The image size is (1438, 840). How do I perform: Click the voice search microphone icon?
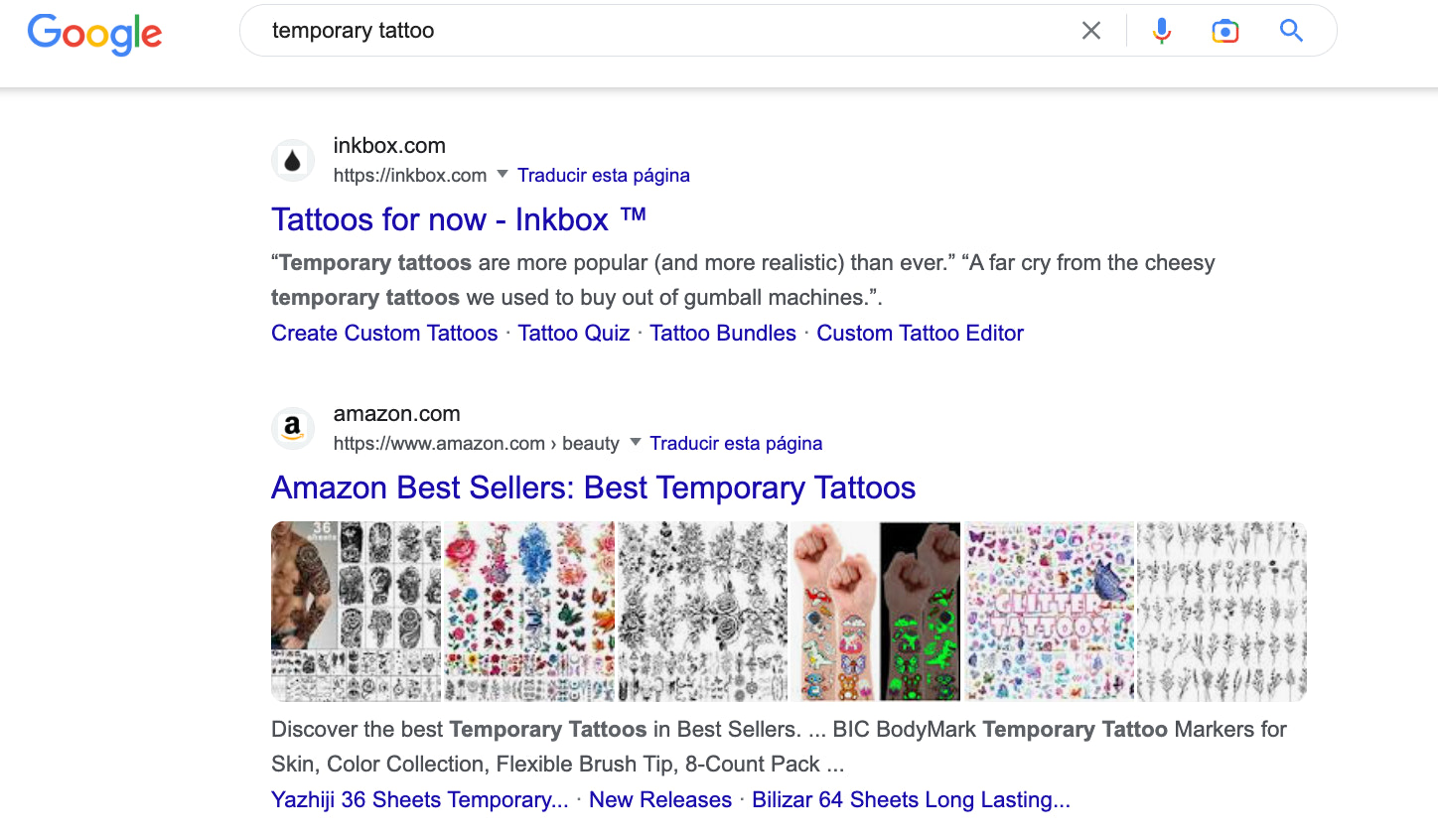click(x=1160, y=31)
